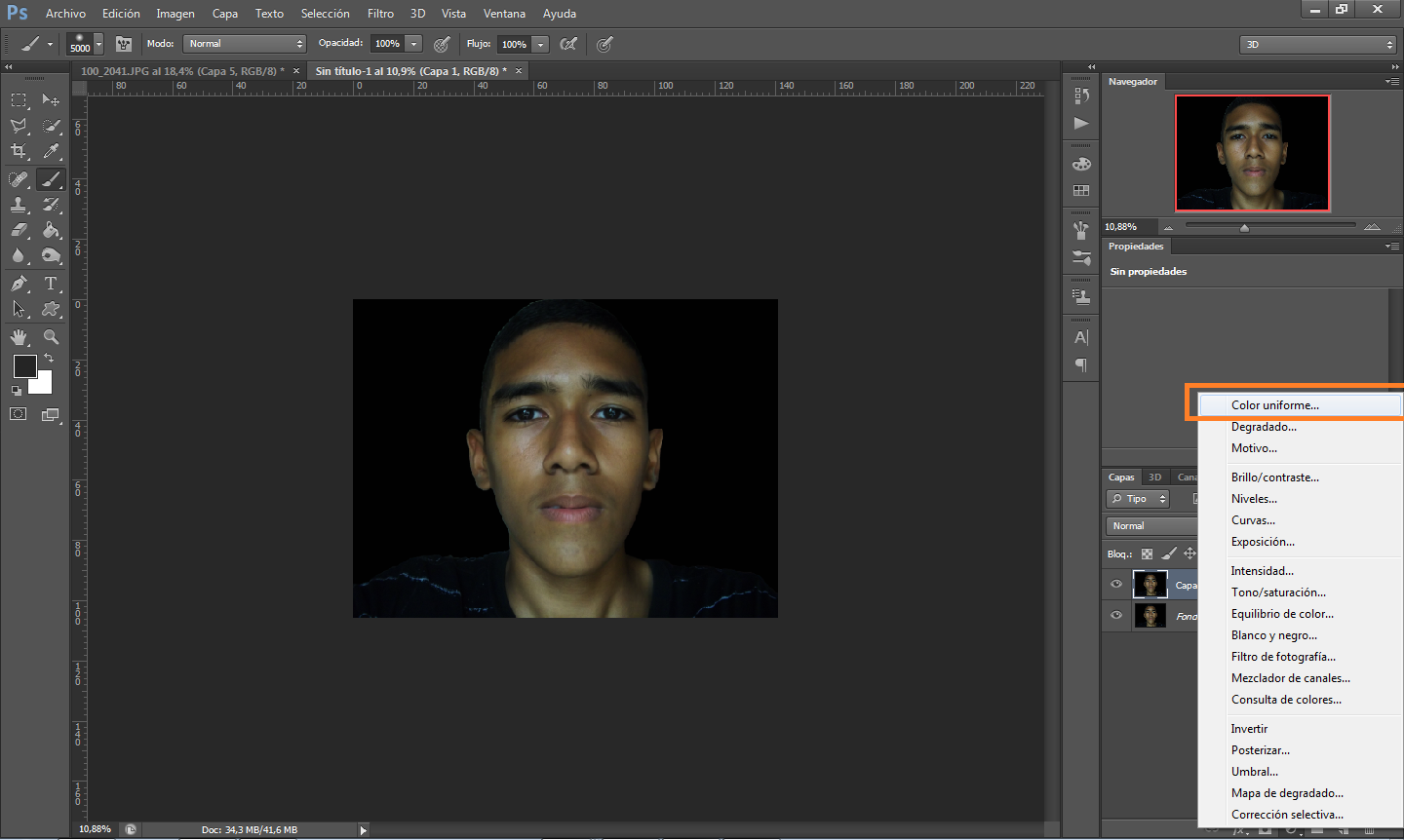Image resolution: width=1404 pixels, height=840 pixels.
Task: Open the Modo blending mode dropdown
Action: pyautogui.click(x=245, y=44)
